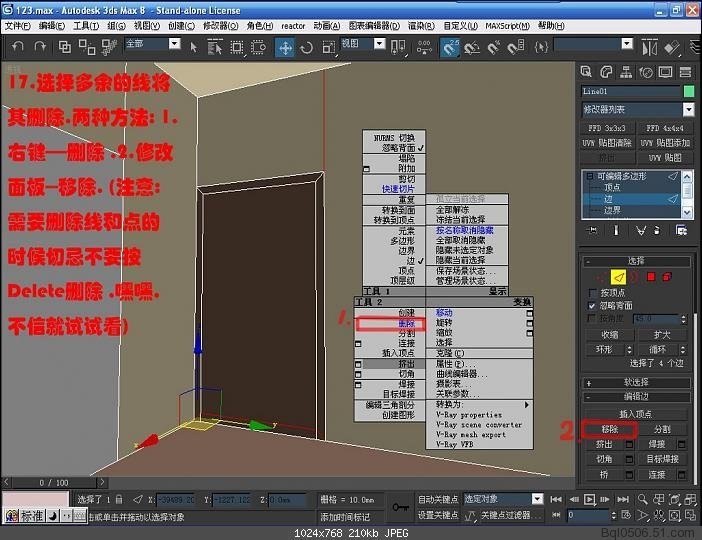Screen dimensions: 702x540
Task: Open the MAXScript menu
Action: (507, 26)
